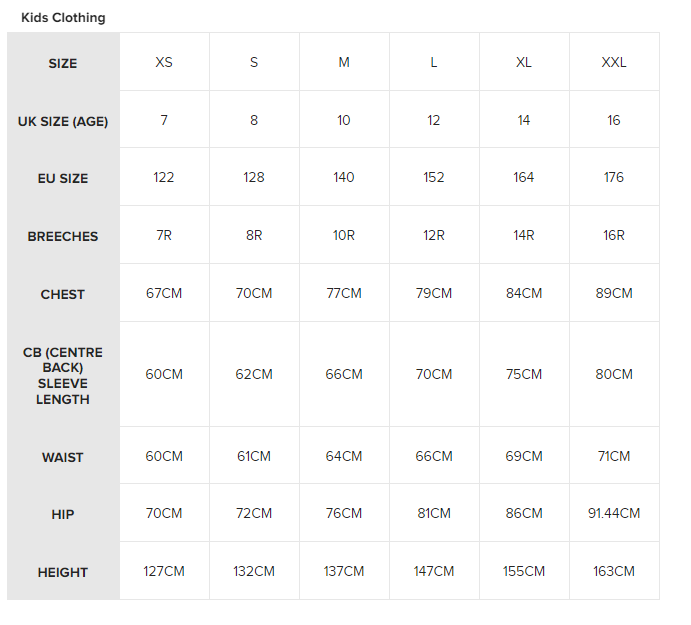Select the UK SIZE (AGE) row label

coord(63,121)
